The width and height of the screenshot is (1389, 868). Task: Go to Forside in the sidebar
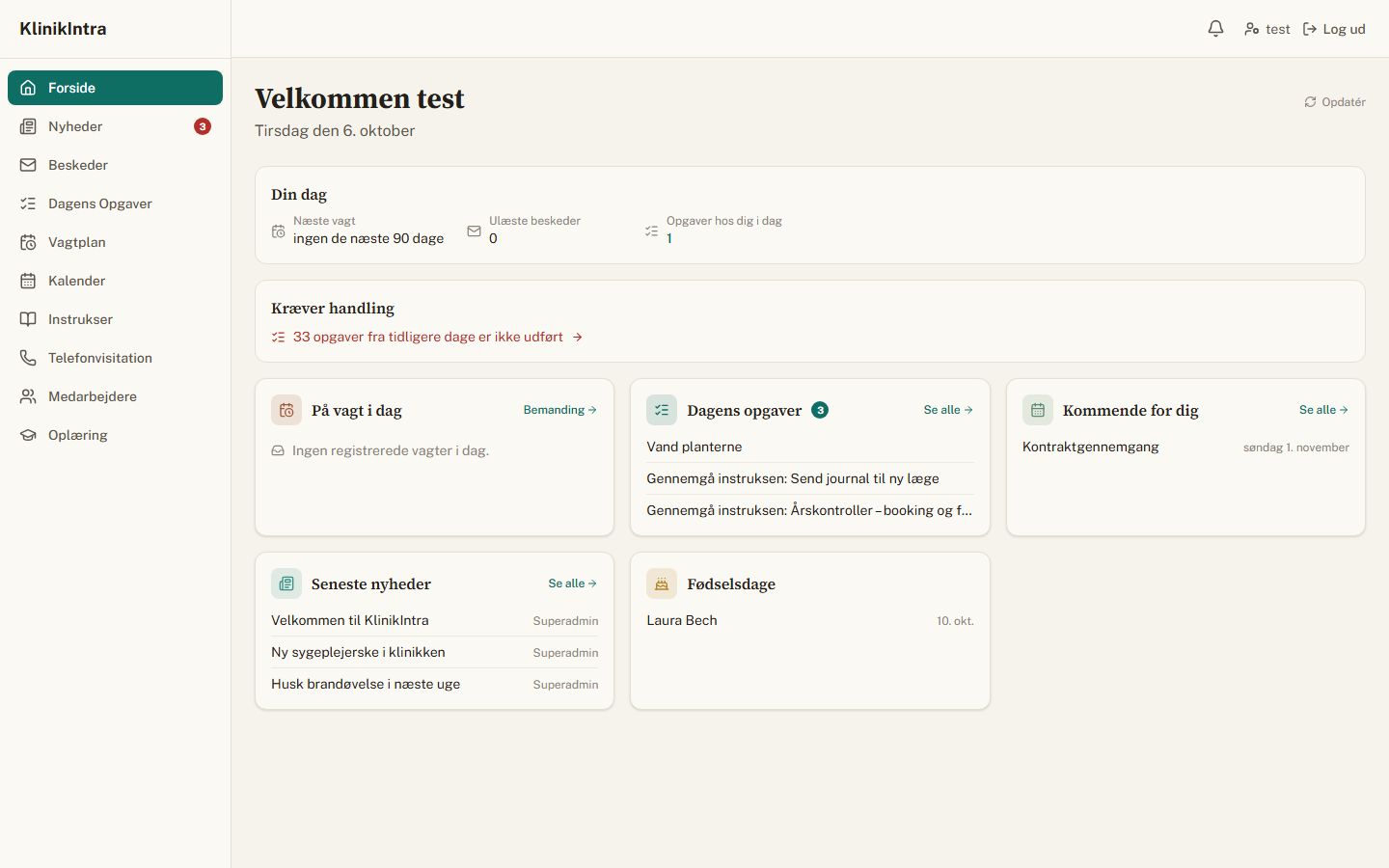115,88
